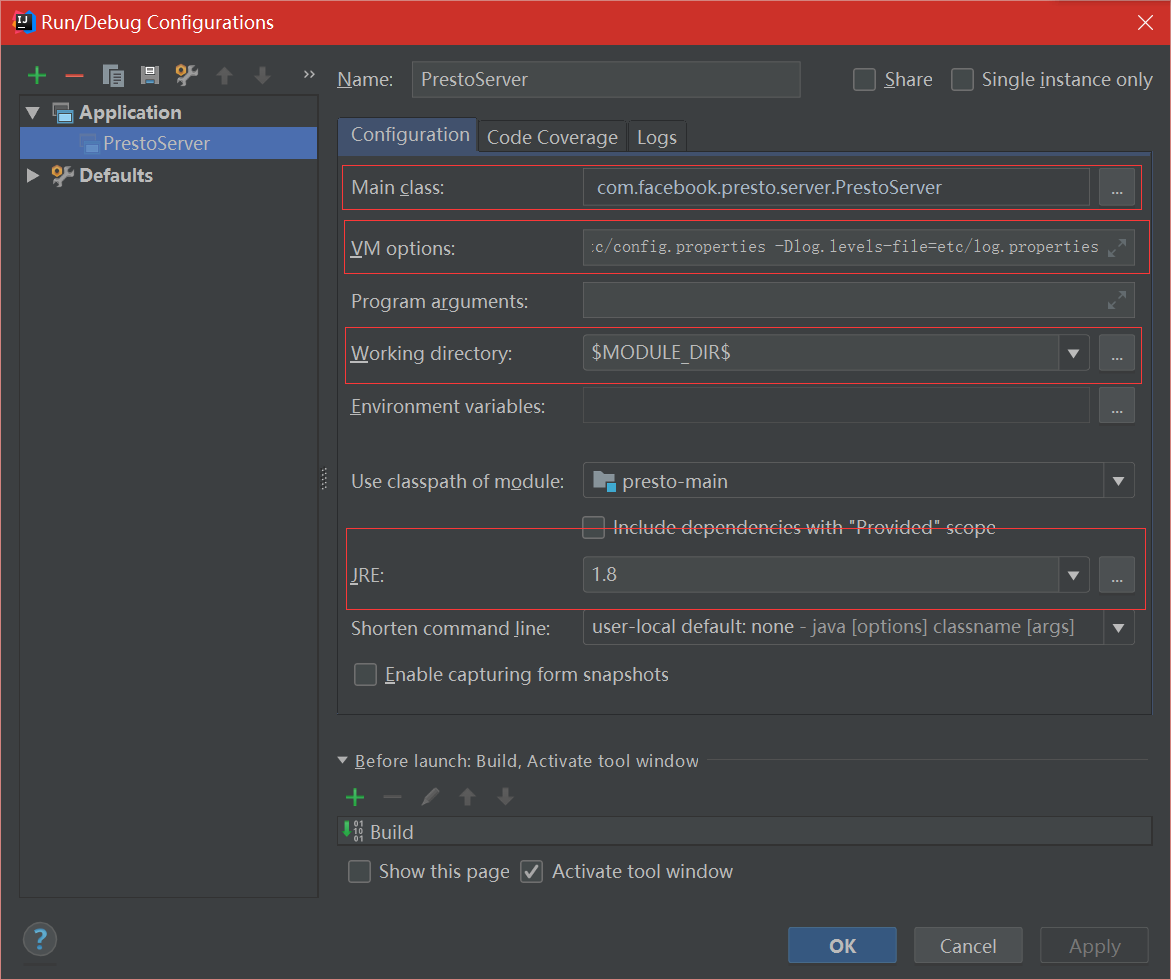
Task: Select the Build task in the Before launch list
Action: click(745, 831)
